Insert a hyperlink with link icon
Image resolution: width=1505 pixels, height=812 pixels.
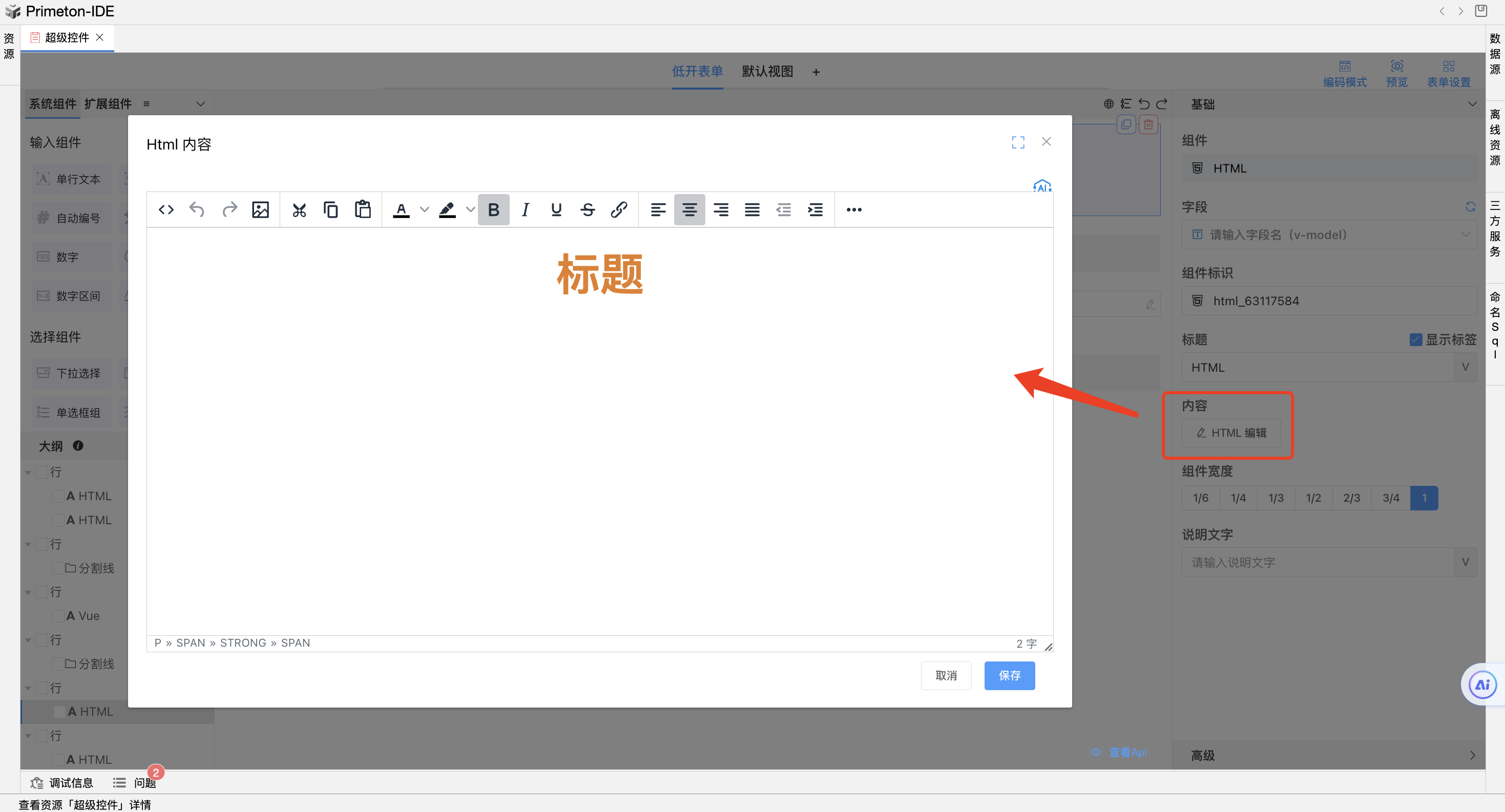619,209
